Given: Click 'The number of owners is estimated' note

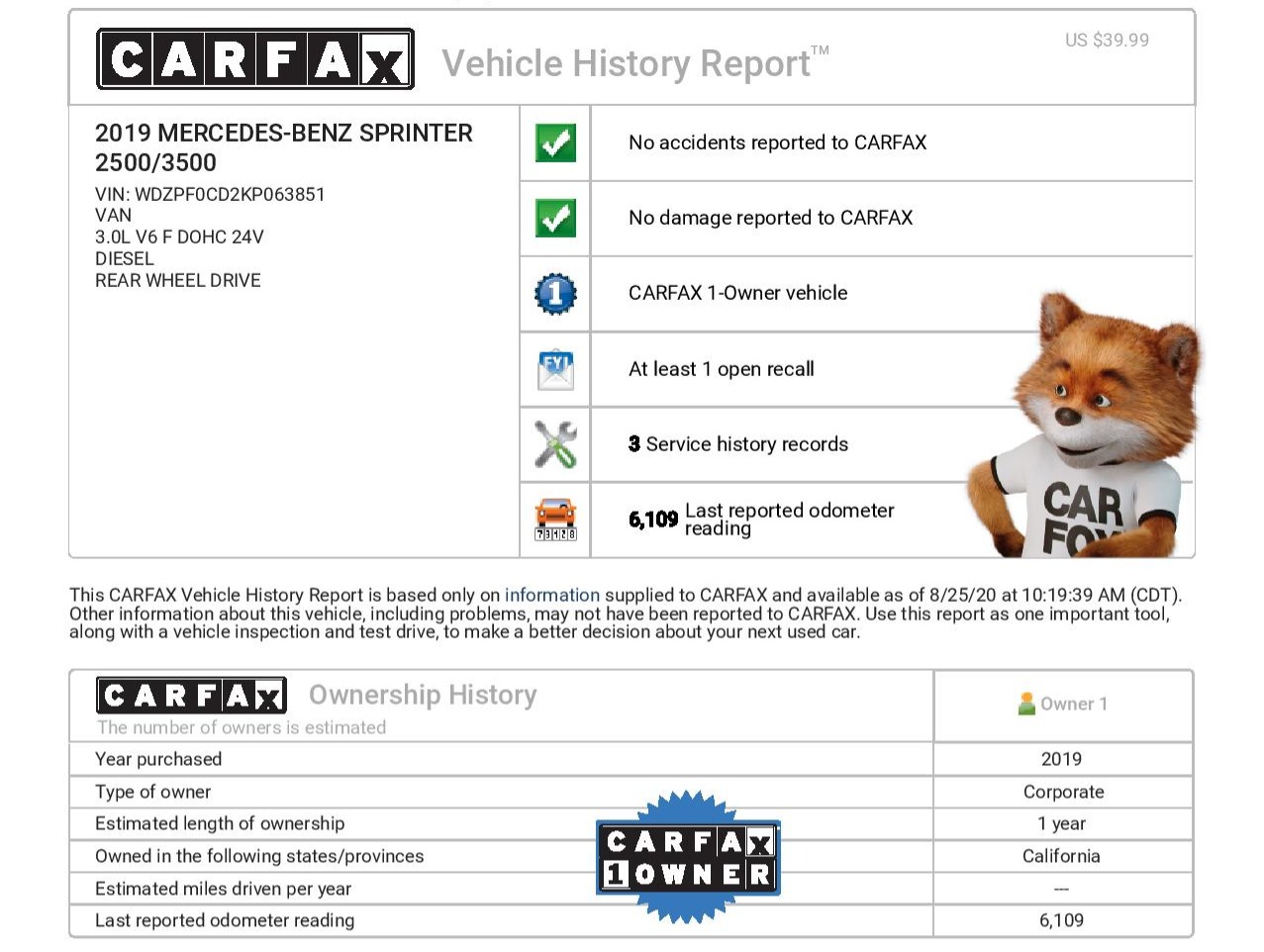Looking at the screenshot, I should pyautogui.click(x=242, y=727).
